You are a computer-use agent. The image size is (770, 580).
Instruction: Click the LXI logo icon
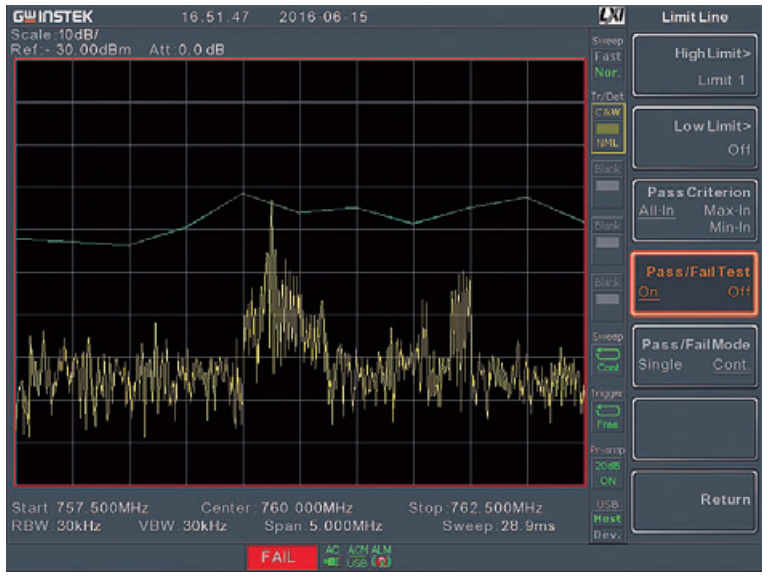point(611,16)
